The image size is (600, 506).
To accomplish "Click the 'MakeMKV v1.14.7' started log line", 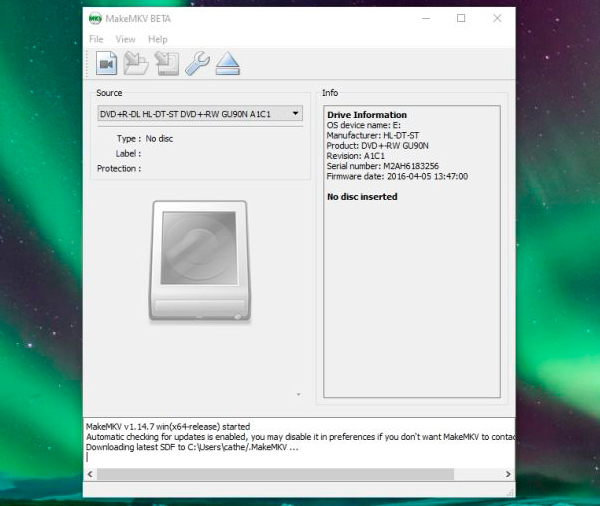I will coord(168,426).
